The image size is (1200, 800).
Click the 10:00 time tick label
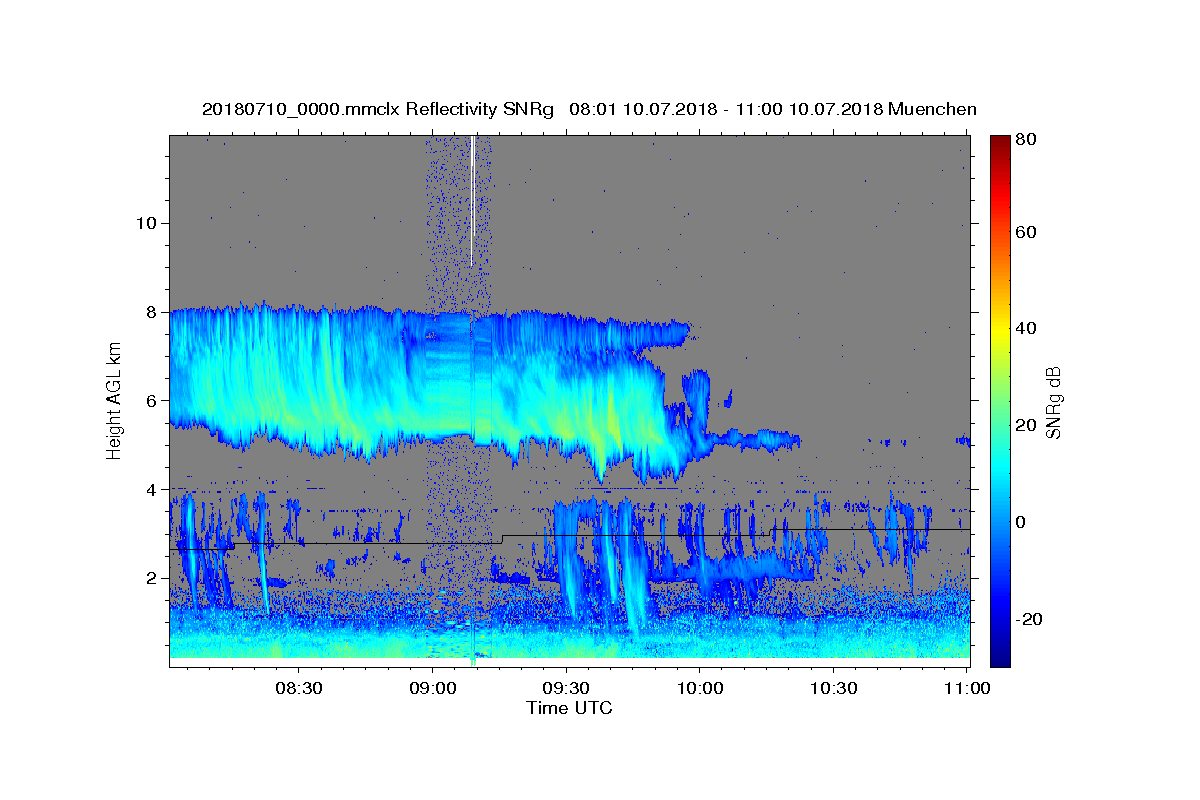pyautogui.click(x=700, y=689)
